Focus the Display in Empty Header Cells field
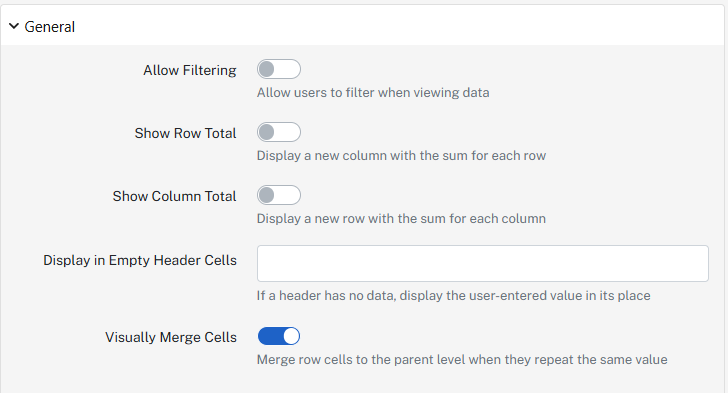 click(483, 263)
